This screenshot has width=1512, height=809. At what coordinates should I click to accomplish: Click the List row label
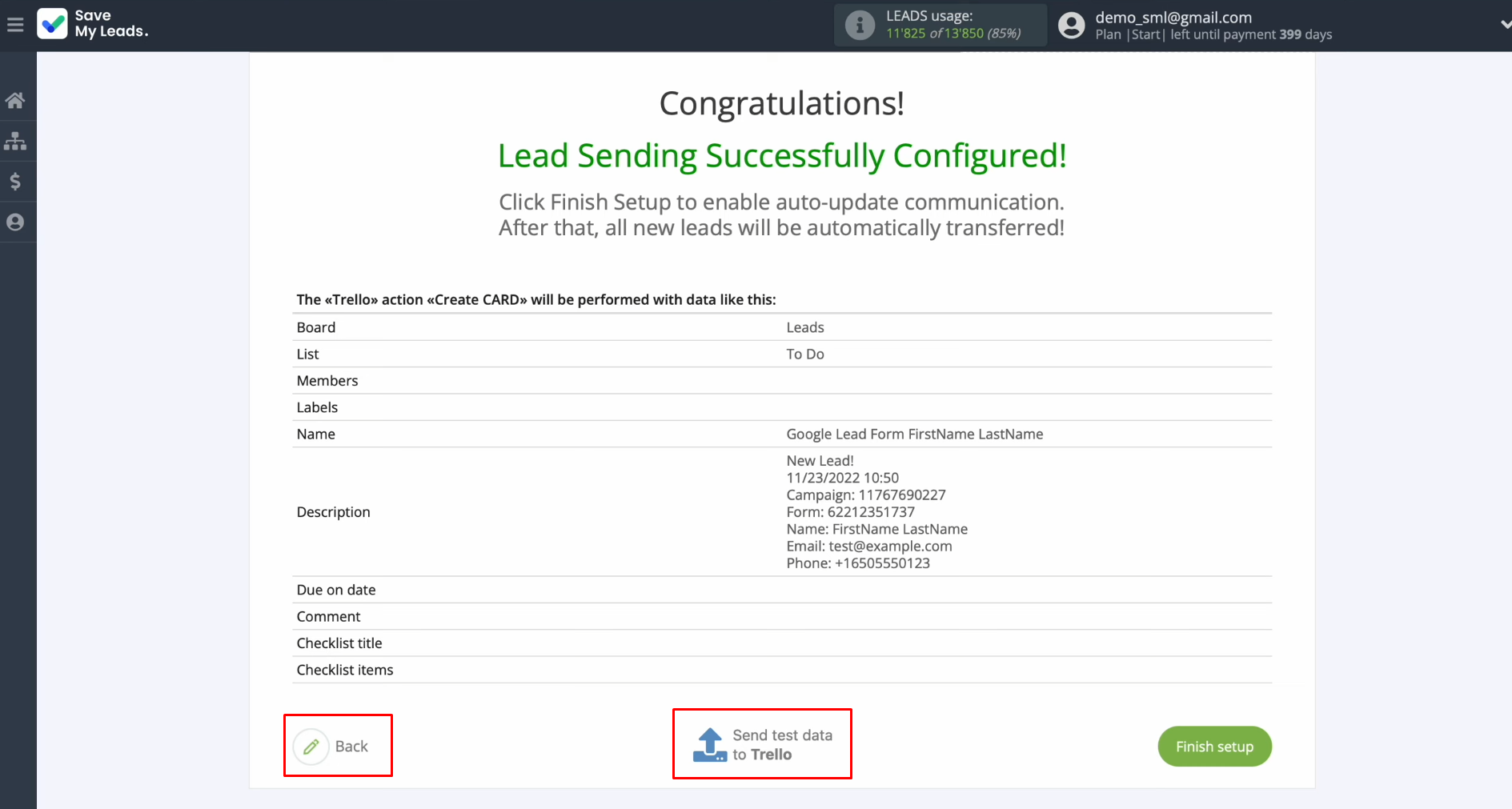point(307,354)
